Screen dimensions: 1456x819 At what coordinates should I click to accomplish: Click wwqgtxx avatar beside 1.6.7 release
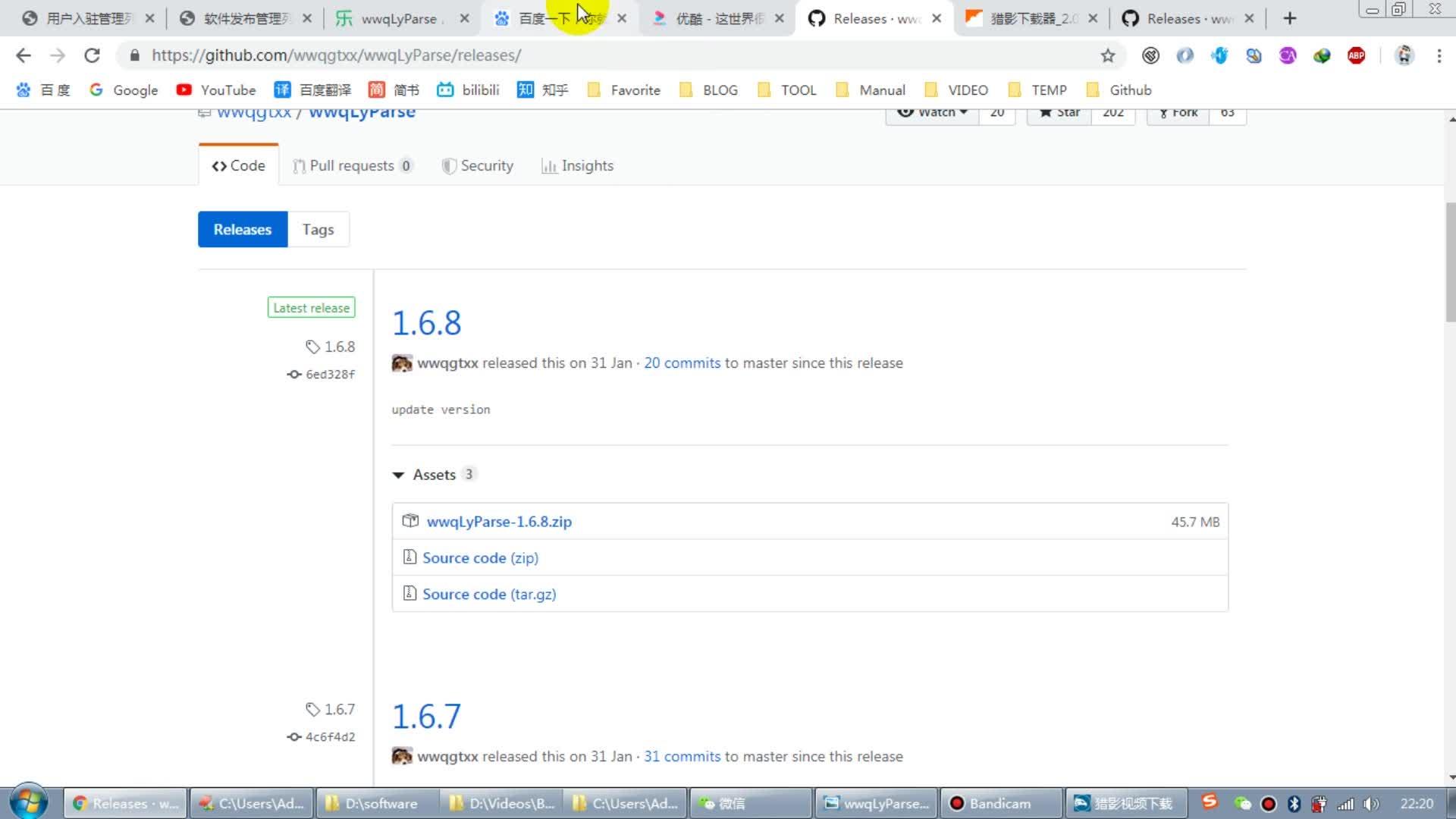coord(402,756)
